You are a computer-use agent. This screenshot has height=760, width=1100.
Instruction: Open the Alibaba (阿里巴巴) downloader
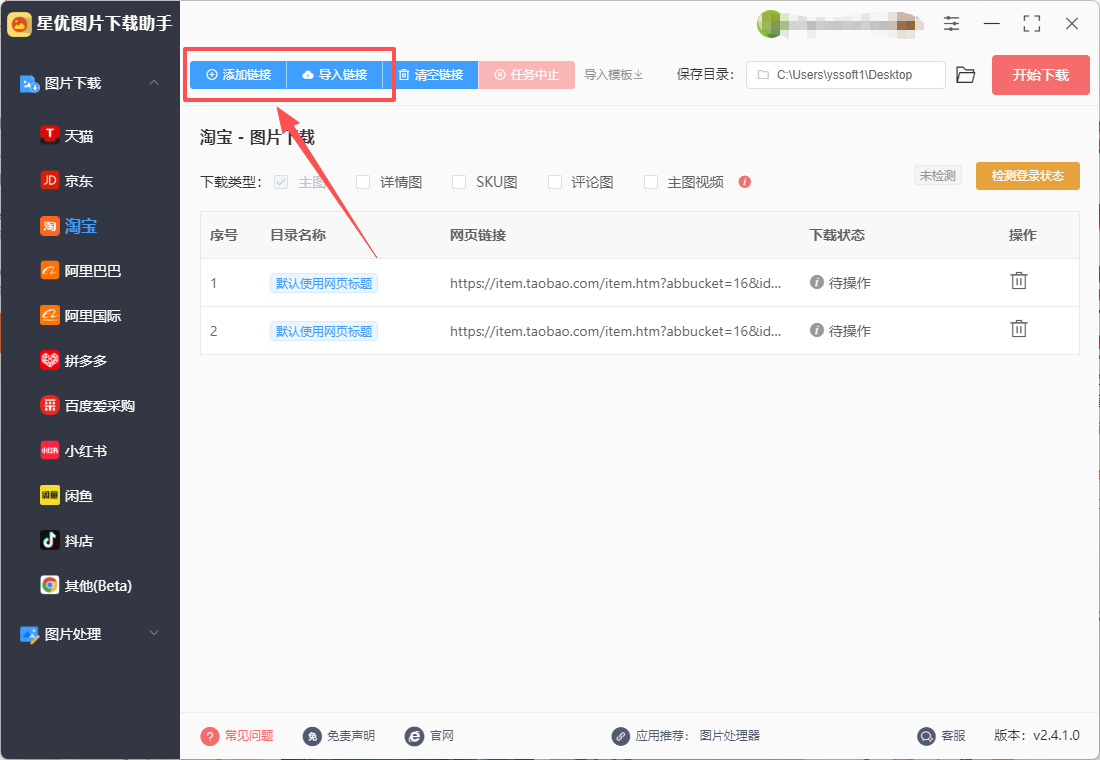[81, 271]
